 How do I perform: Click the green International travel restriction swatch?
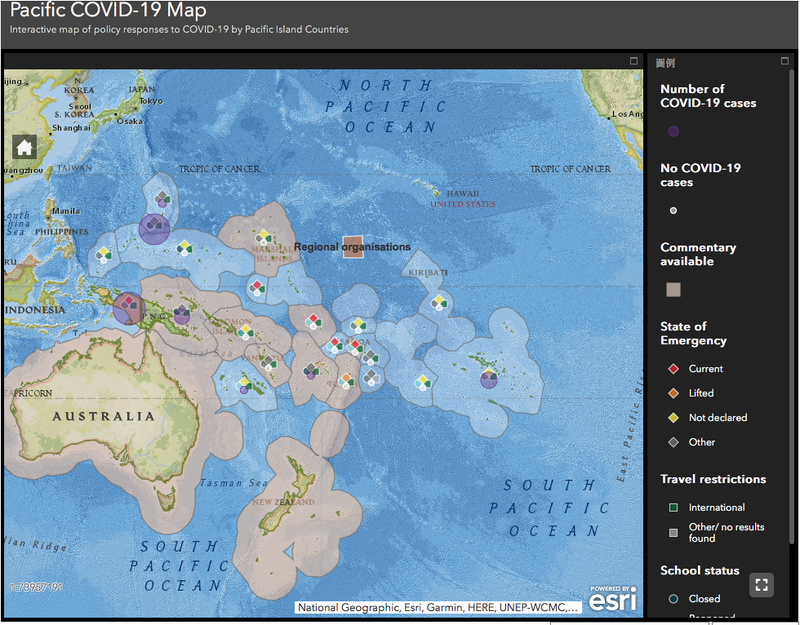click(x=673, y=507)
